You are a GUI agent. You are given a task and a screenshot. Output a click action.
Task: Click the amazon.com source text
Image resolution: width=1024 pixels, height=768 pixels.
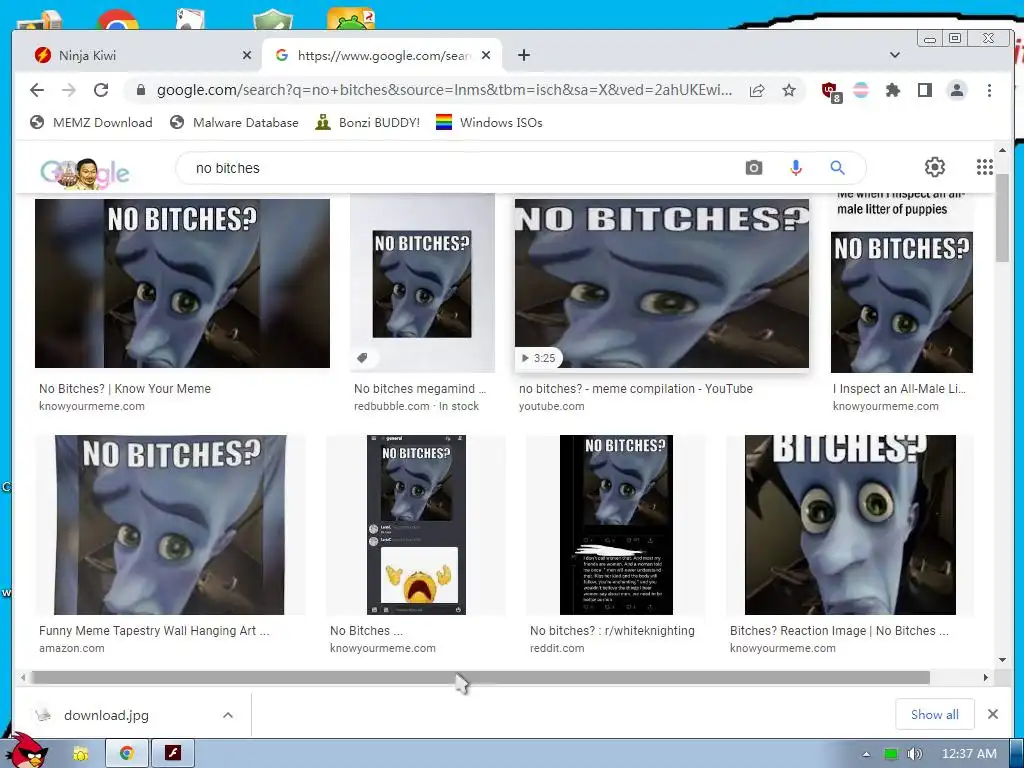[x=71, y=648]
